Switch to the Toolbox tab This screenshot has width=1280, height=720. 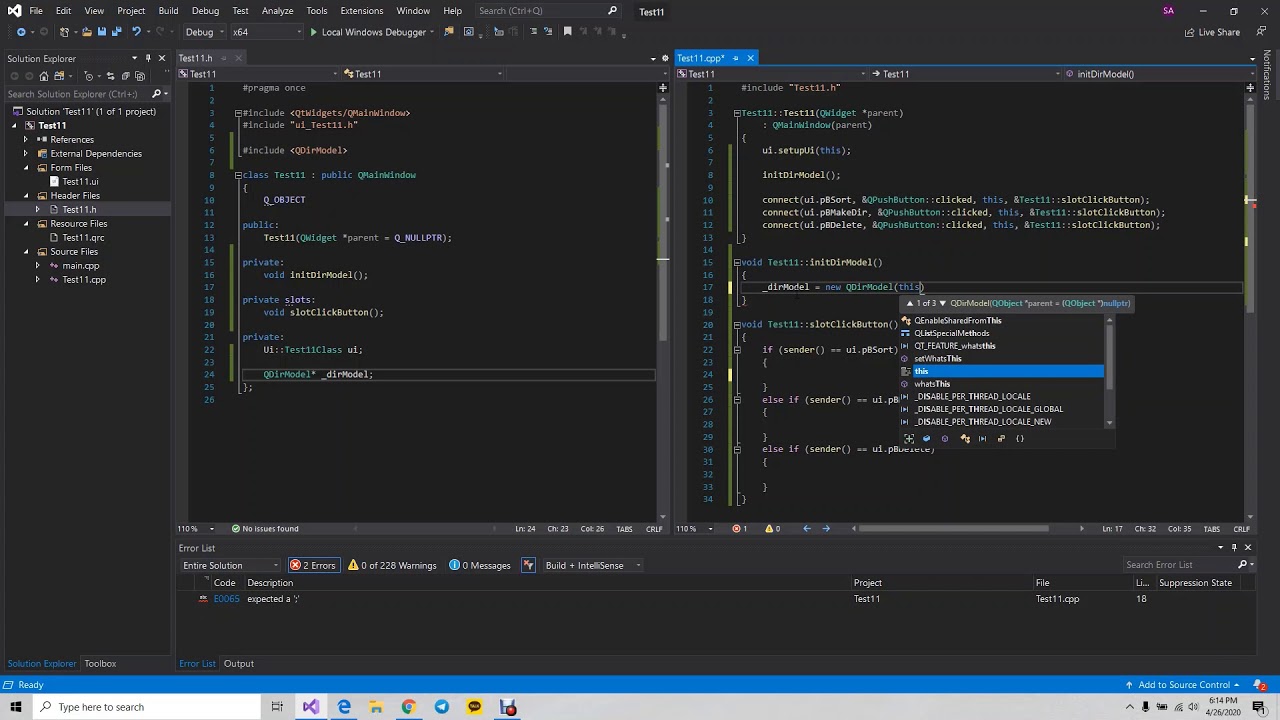point(100,664)
